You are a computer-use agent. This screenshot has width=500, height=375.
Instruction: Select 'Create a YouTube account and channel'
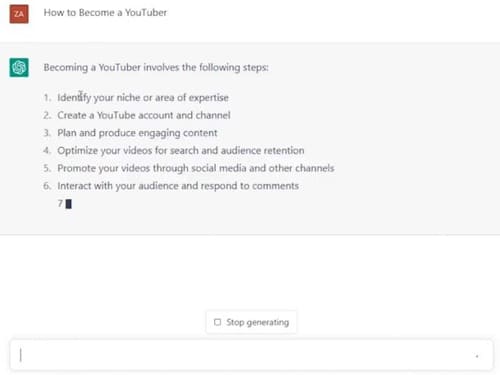(x=144, y=115)
